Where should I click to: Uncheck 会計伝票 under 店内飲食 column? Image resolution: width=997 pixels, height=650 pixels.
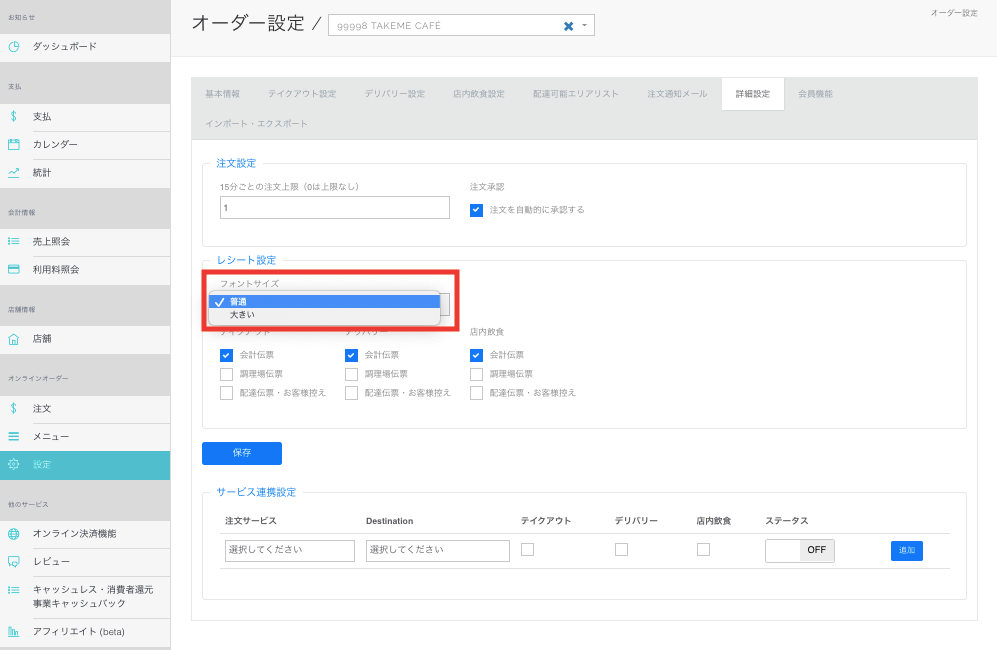(476, 355)
